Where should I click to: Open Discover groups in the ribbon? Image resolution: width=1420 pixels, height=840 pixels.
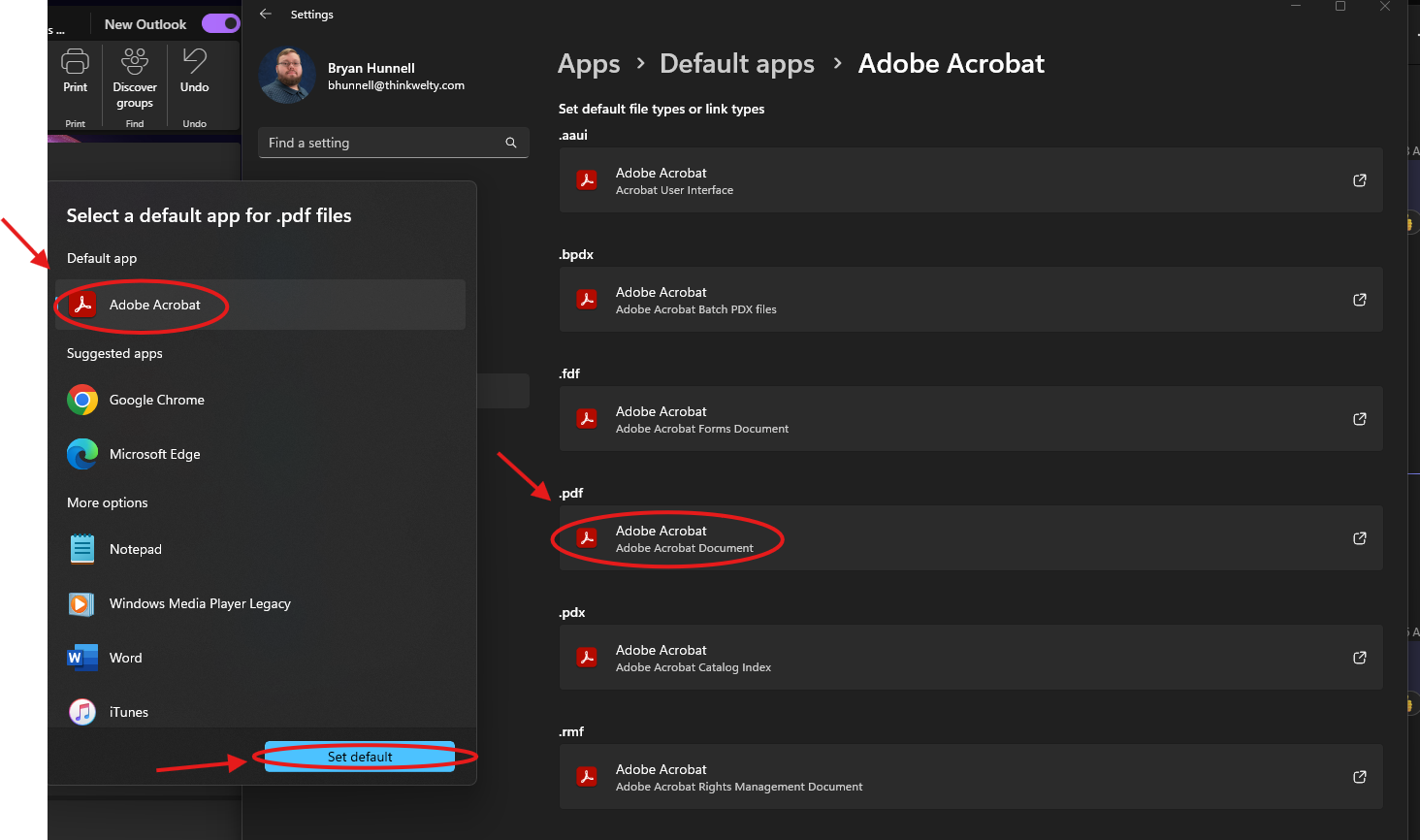[x=134, y=78]
